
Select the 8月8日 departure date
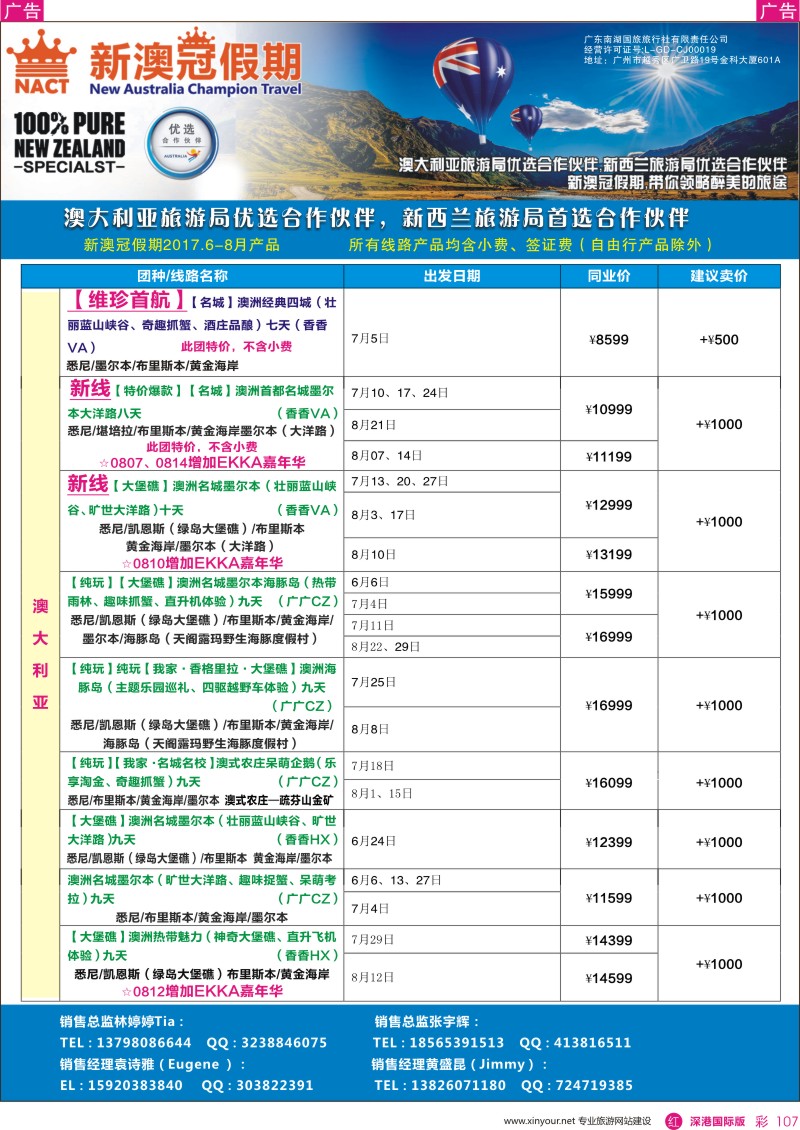(x=370, y=729)
